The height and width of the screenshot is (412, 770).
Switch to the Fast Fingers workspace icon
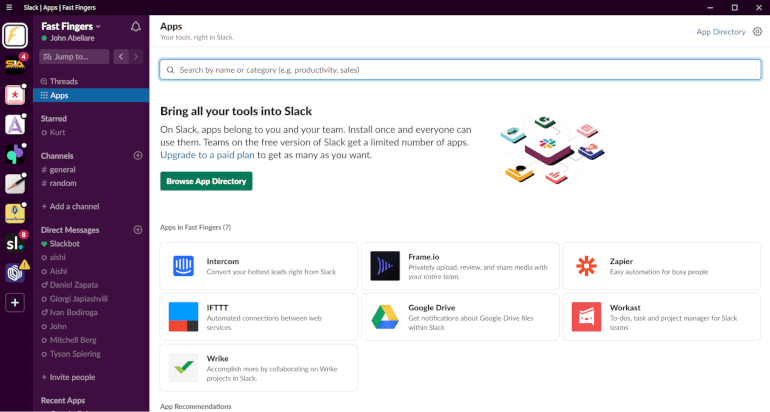(15, 35)
